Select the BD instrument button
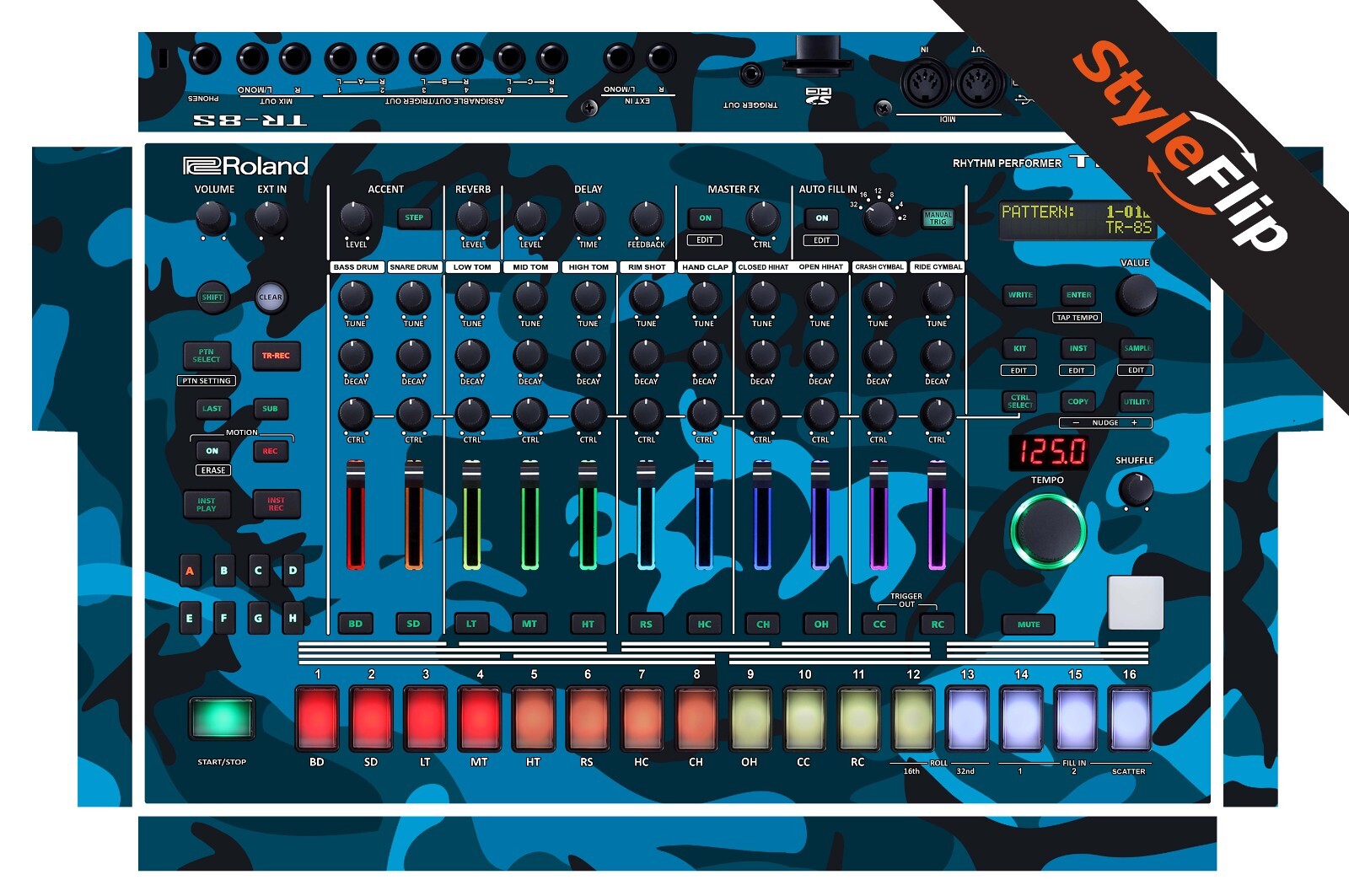The width and height of the screenshot is (1349, 896). [356, 624]
